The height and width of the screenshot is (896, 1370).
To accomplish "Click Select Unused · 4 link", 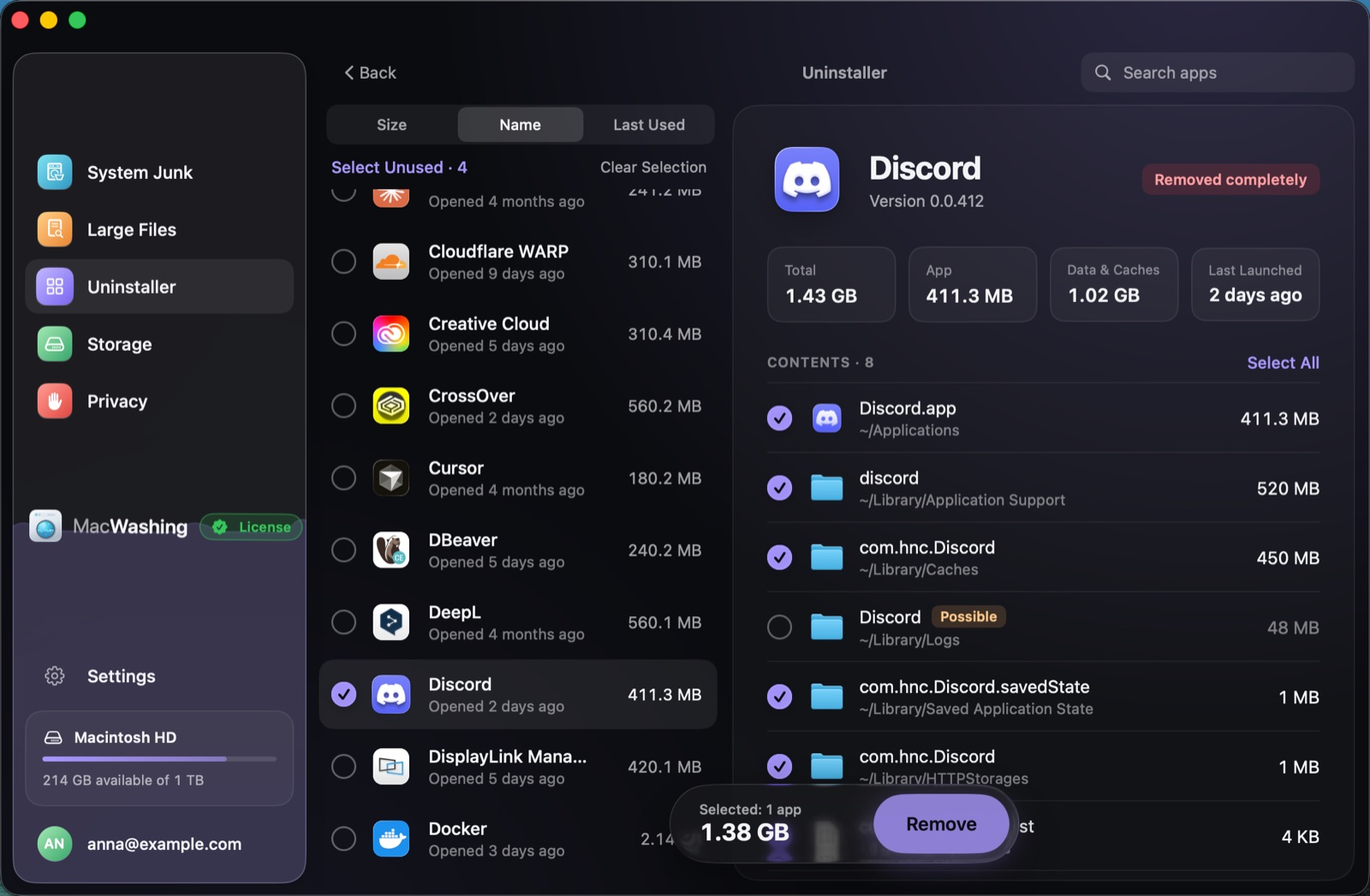I will (x=399, y=167).
